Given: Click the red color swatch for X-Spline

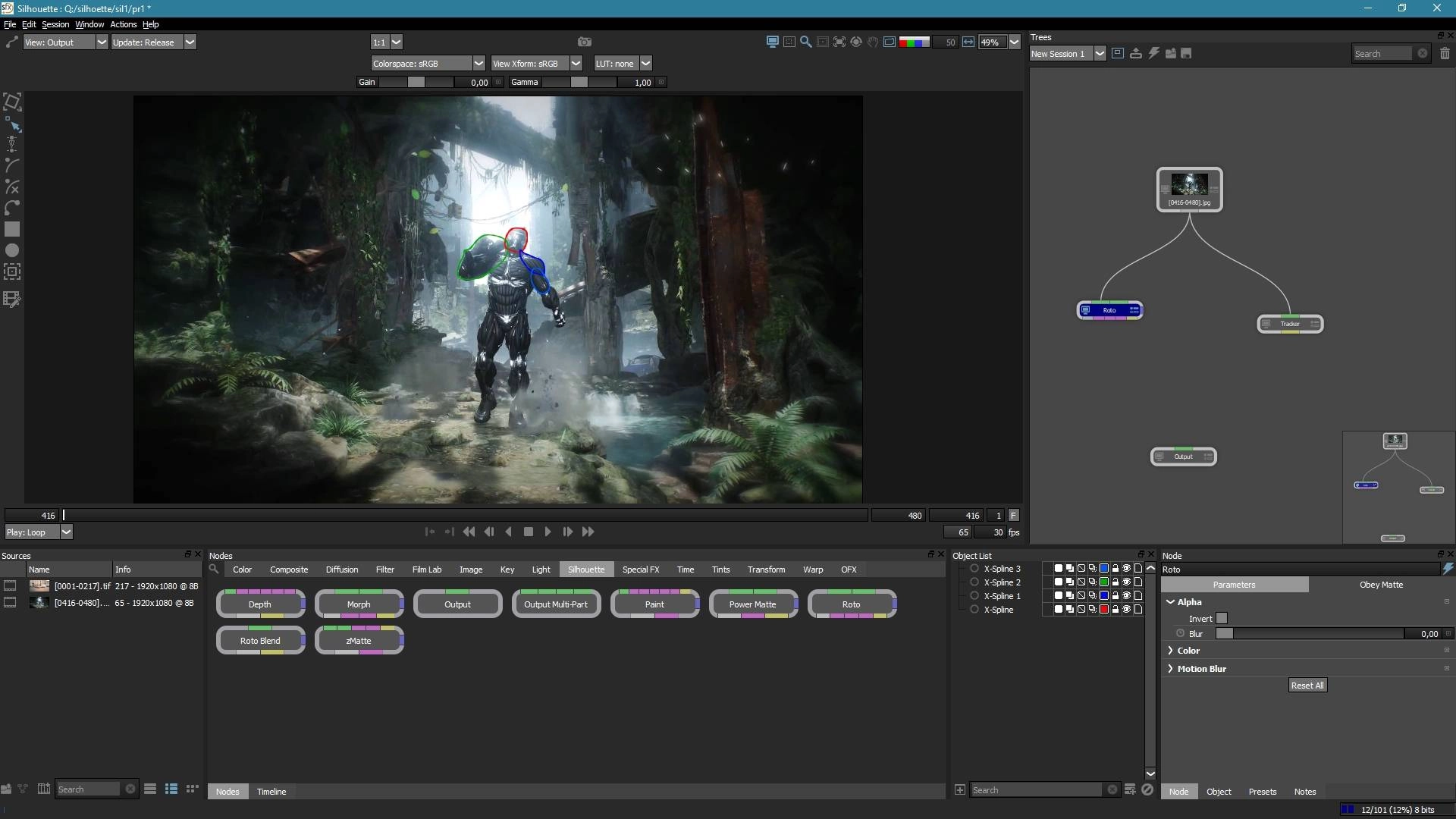Looking at the screenshot, I should pos(1104,610).
